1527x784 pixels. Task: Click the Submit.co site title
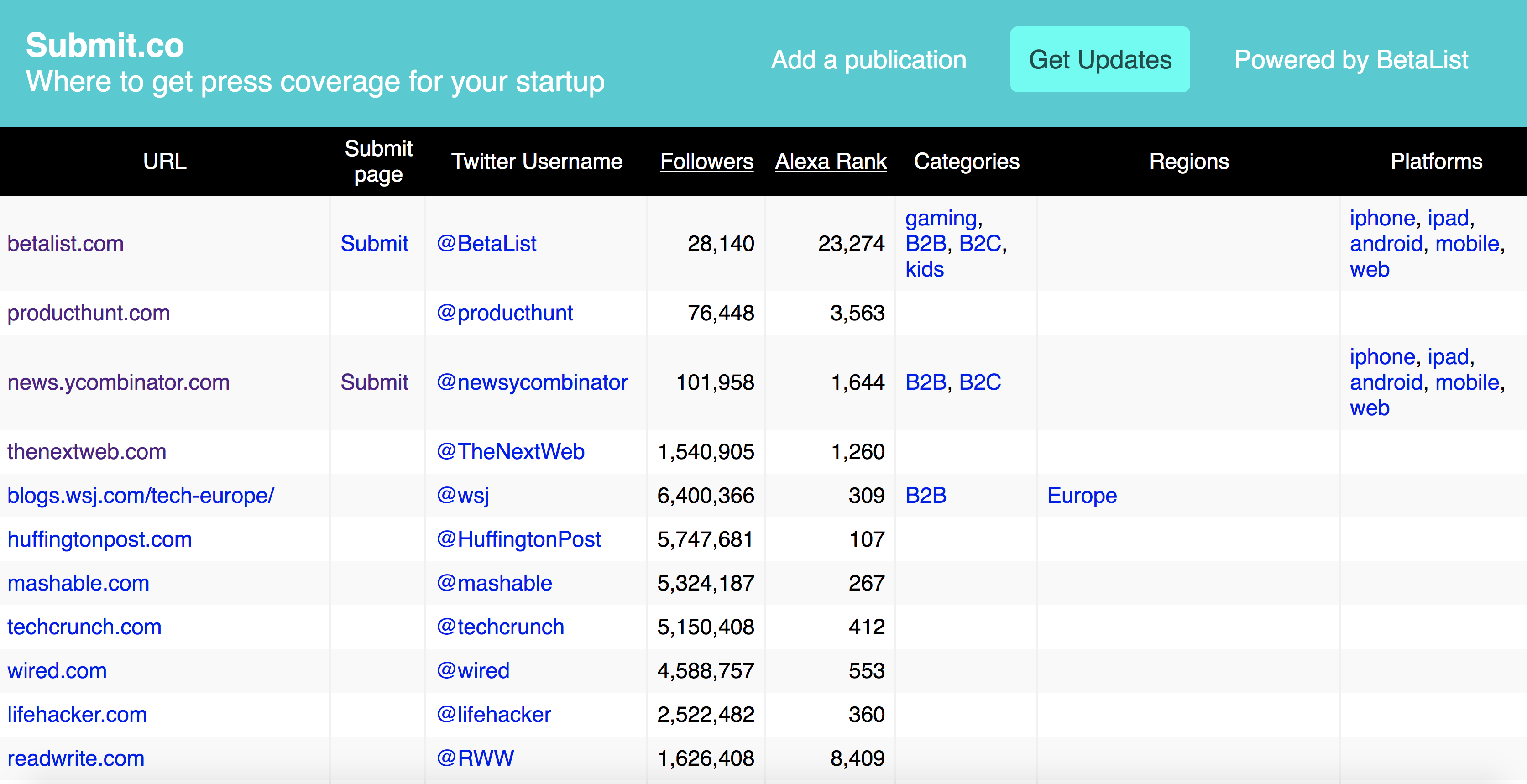[105, 45]
